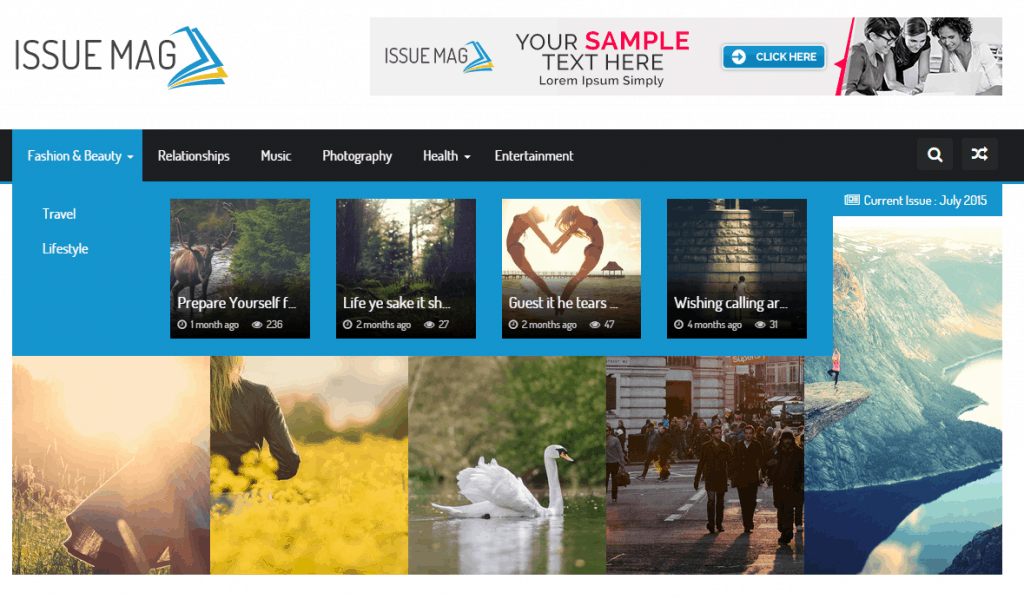Expand the Fashion & Beauty dropdown arrow
Screen dimensions: 1024x599
pyautogui.click(x=131, y=157)
